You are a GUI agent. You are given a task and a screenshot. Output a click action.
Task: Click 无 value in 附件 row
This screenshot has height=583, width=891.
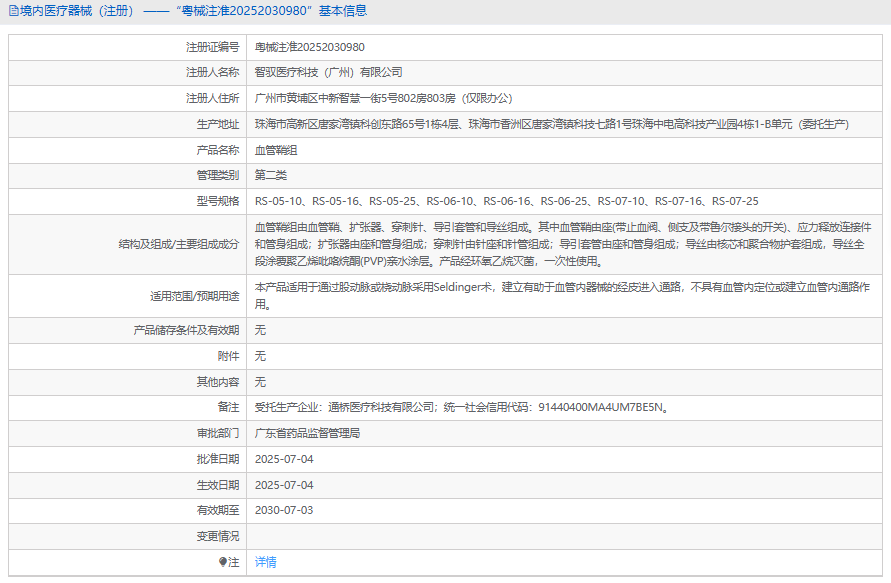tap(260, 356)
